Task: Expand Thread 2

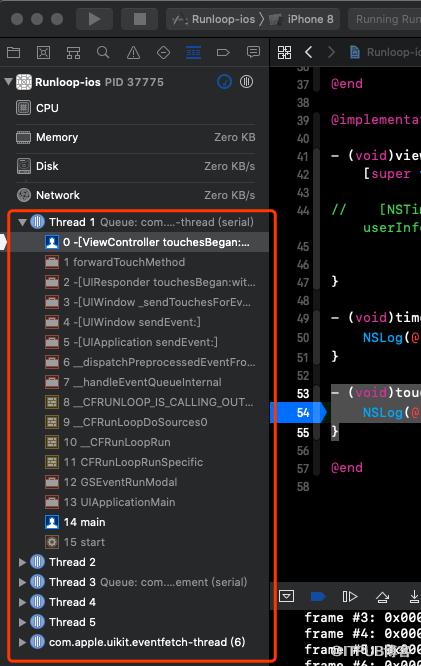Action: point(23,562)
